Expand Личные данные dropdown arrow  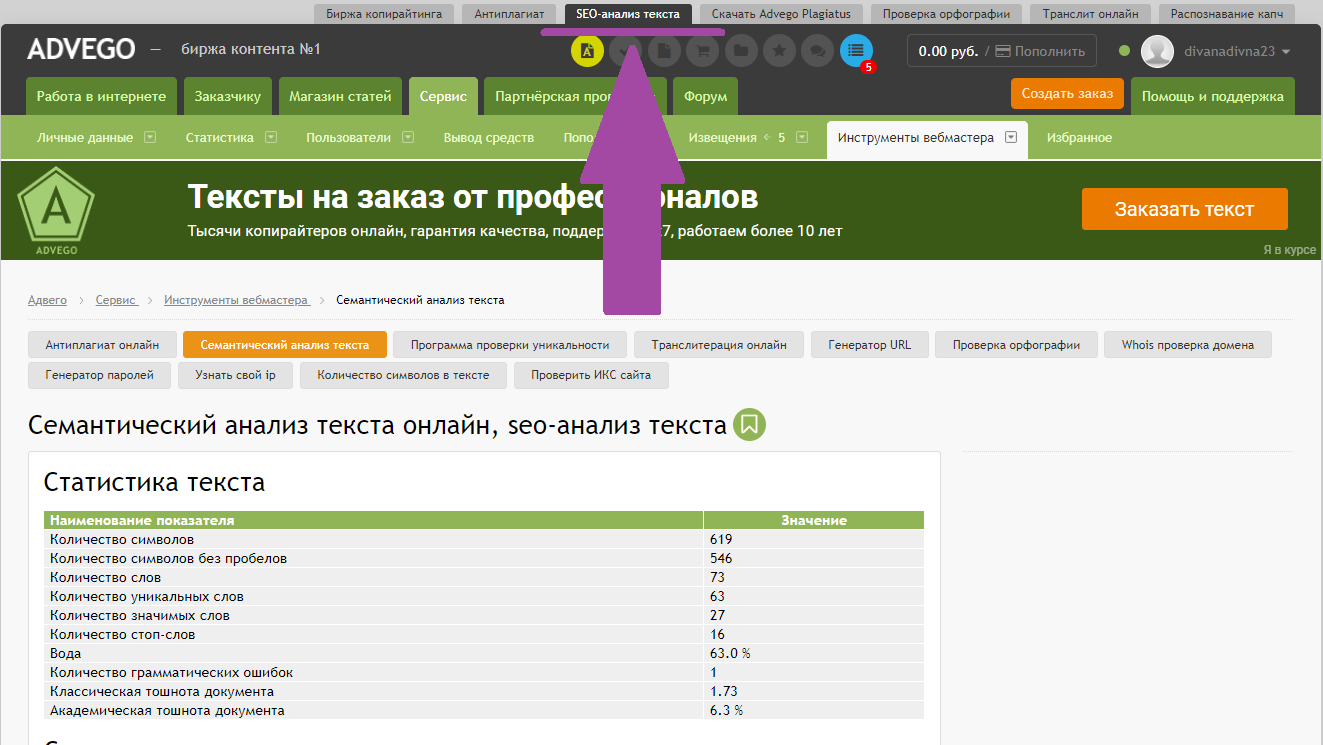[150, 138]
